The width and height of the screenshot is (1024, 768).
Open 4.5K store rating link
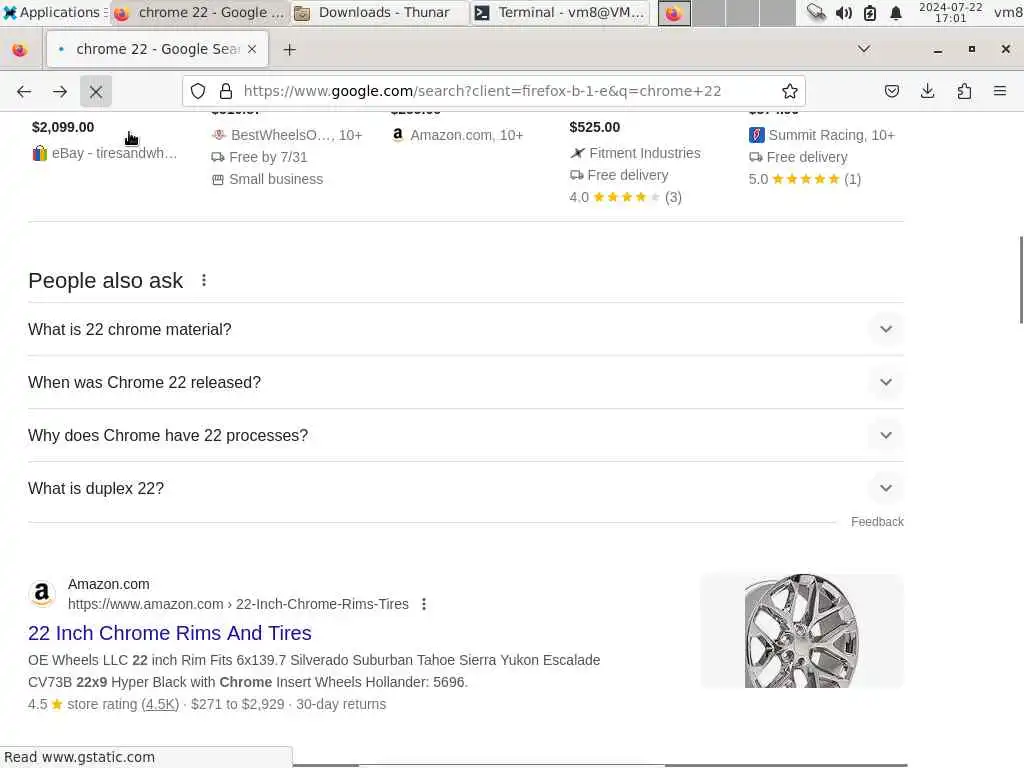[161, 704]
